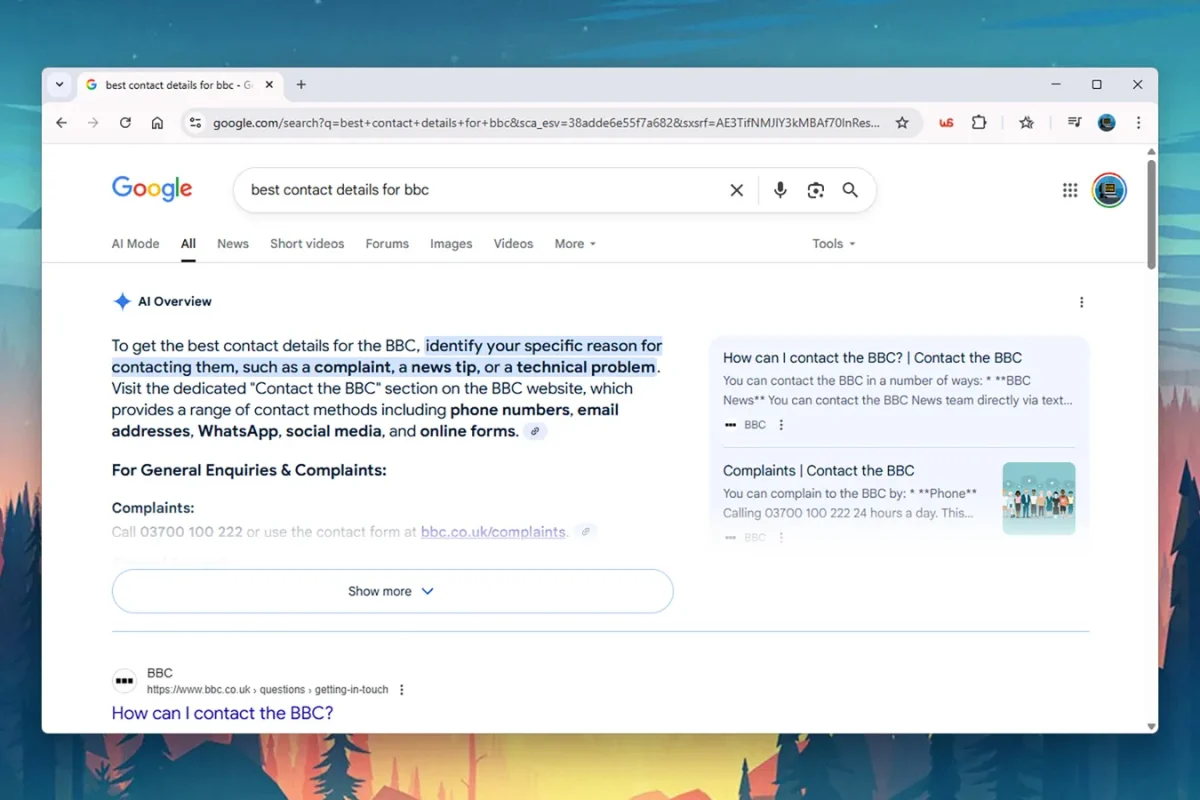
Task: Reload the page
Action: [x=125, y=123]
